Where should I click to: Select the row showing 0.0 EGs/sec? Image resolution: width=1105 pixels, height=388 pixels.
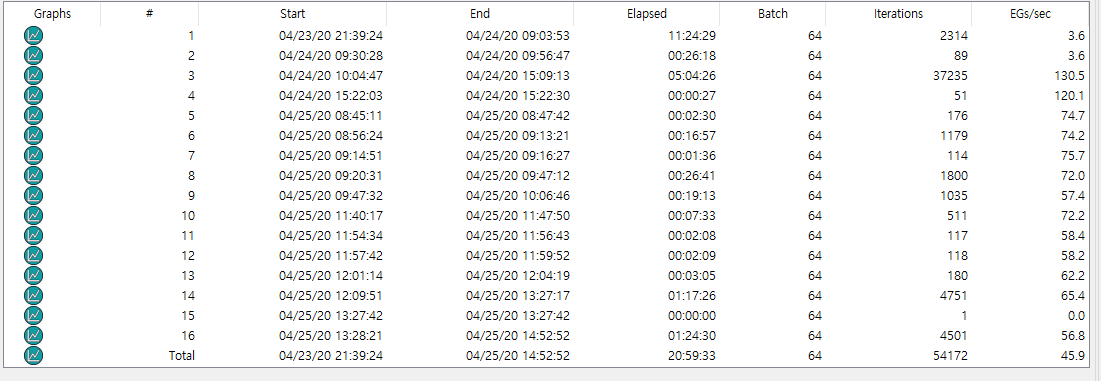click(551, 315)
